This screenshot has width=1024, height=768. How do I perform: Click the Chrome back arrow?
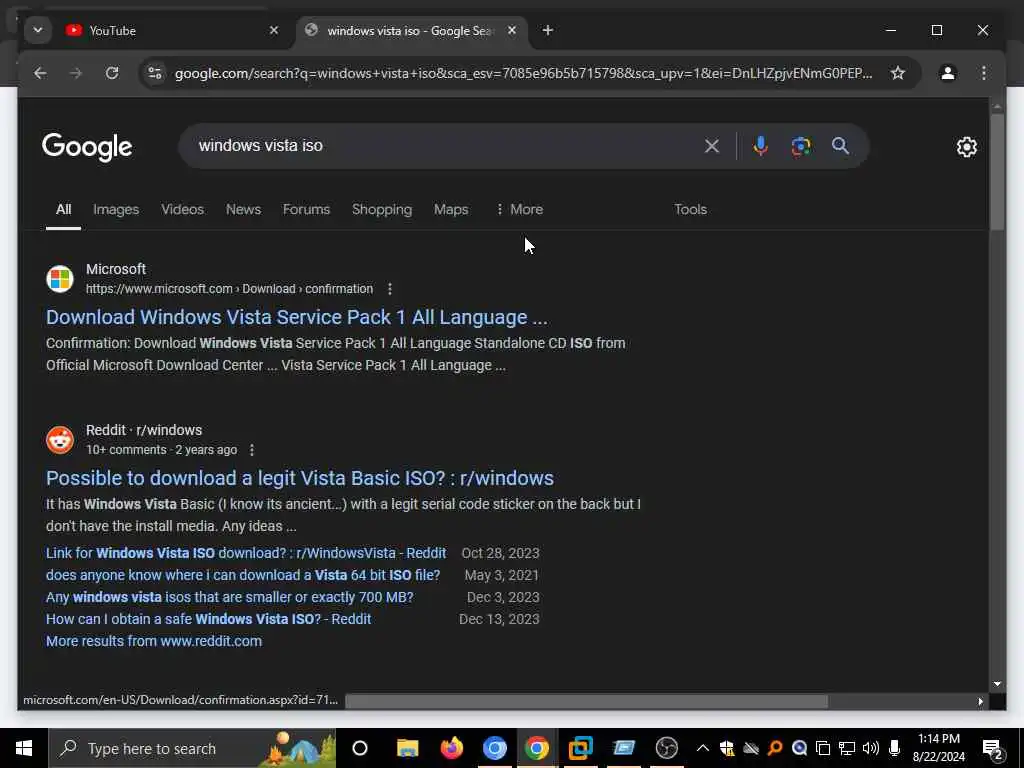[40, 73]
